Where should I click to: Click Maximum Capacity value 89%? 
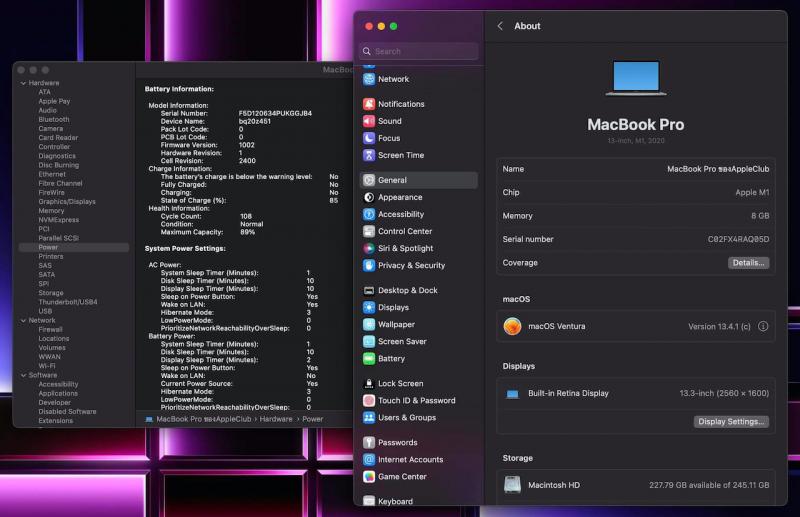247,232
